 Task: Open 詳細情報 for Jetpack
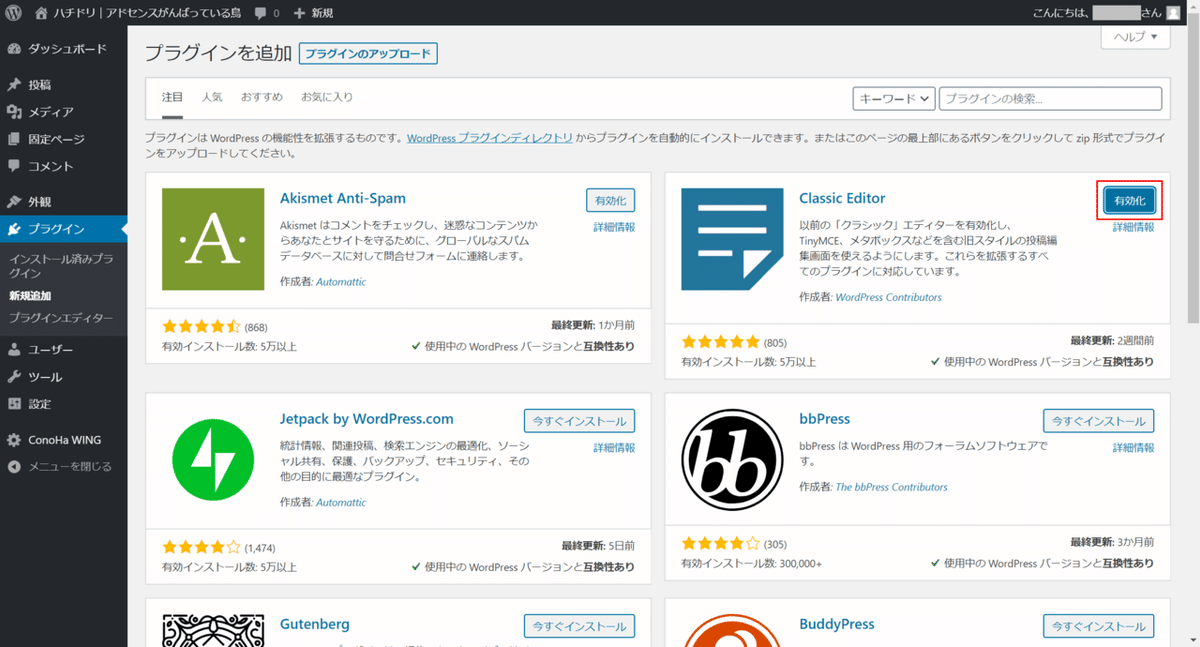point(614,448)
